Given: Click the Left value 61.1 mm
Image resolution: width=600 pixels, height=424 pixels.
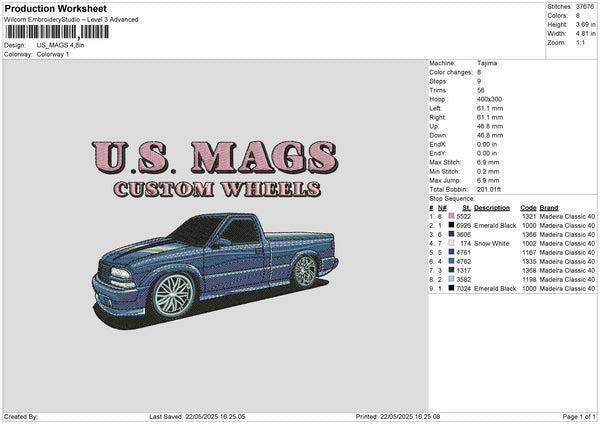Looking at the screenshot, I should click(490, 108).
